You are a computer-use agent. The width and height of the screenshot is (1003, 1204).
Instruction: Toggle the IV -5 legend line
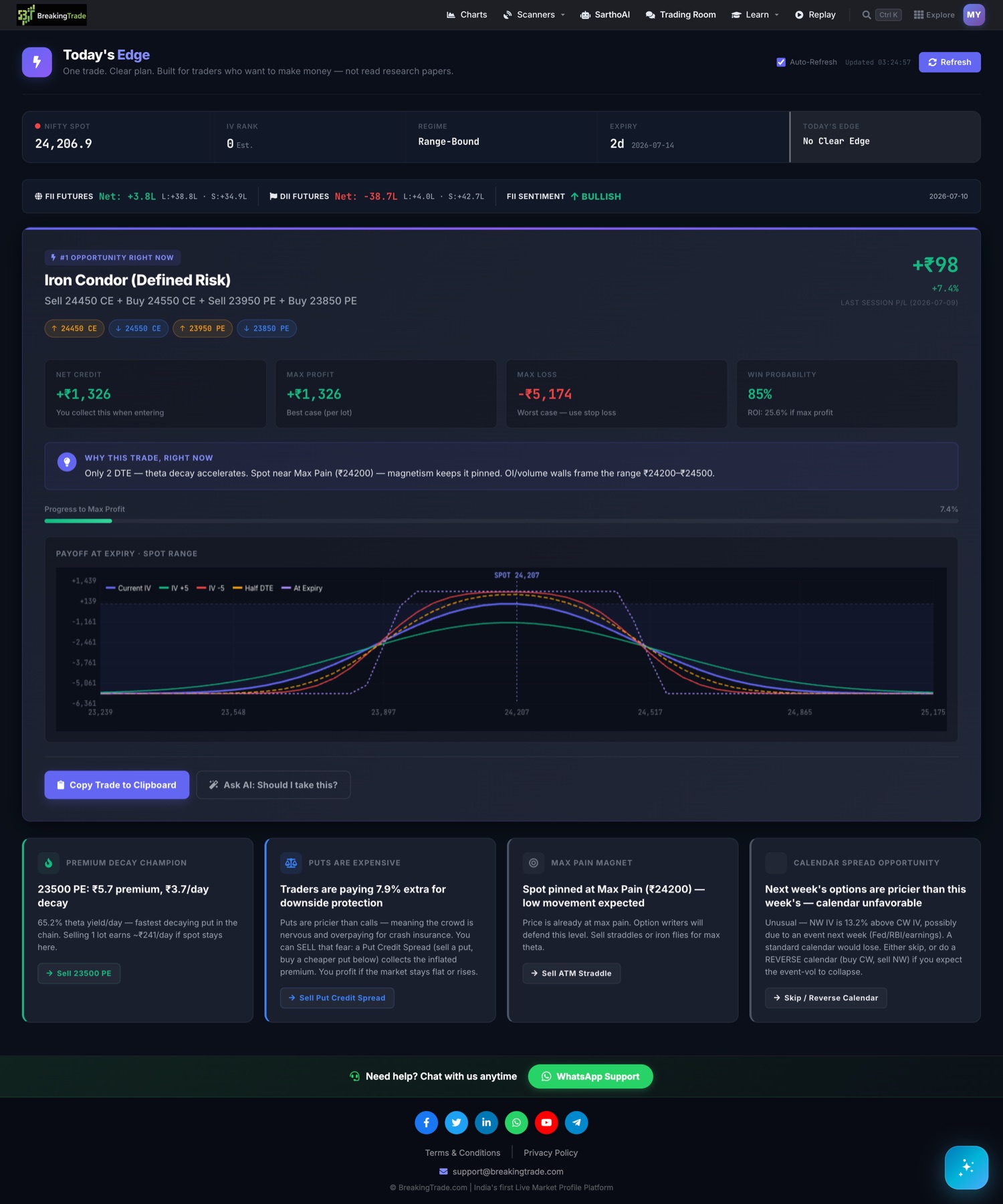211,588
